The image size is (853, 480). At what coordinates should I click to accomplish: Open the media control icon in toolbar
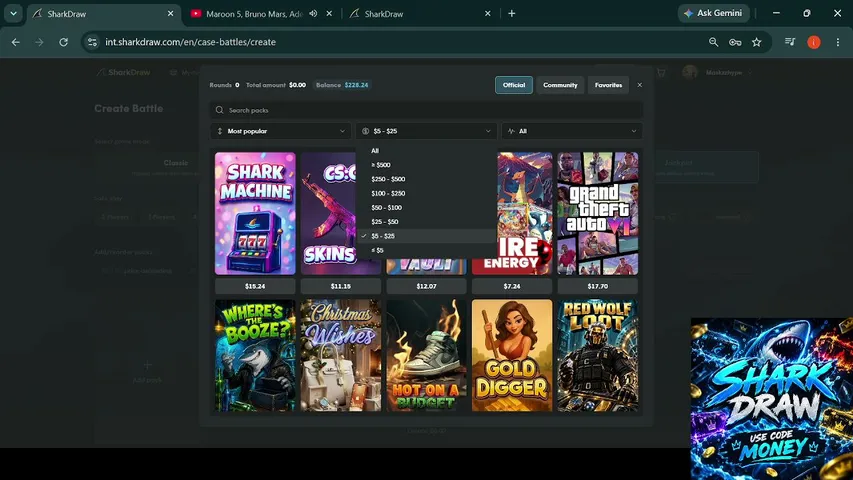790,42
